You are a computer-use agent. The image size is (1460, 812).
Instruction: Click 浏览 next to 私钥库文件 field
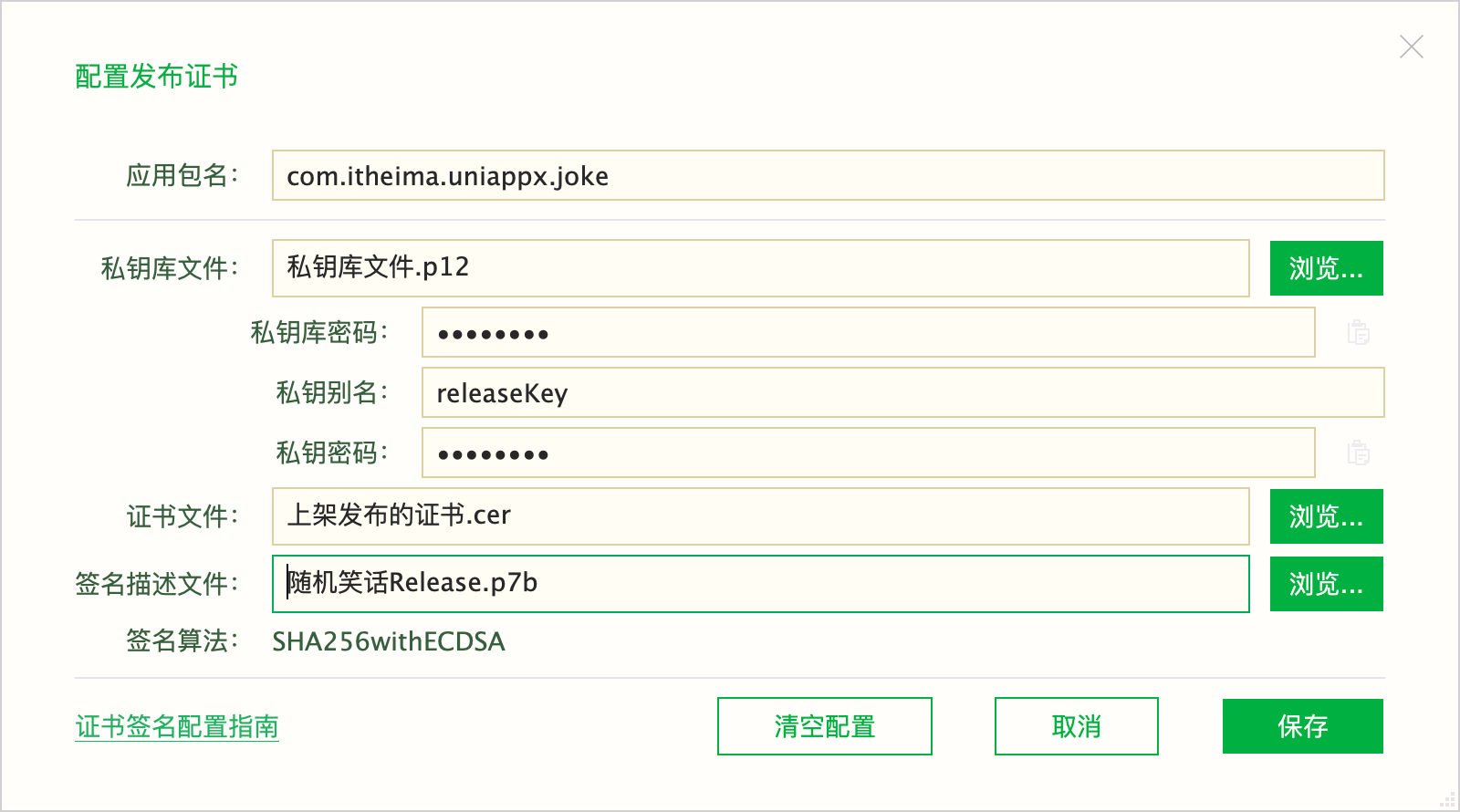1326,267
